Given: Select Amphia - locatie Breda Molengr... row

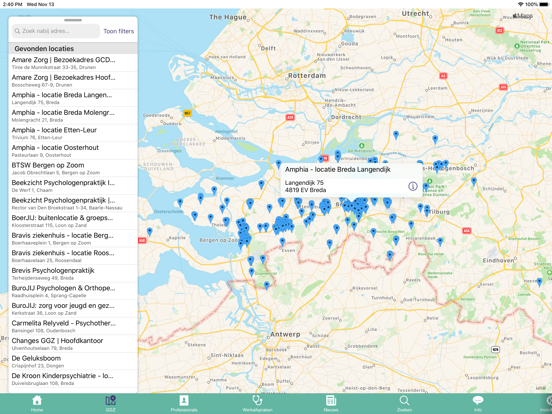Looking at the screenshot, I should [x=73, y=115].
